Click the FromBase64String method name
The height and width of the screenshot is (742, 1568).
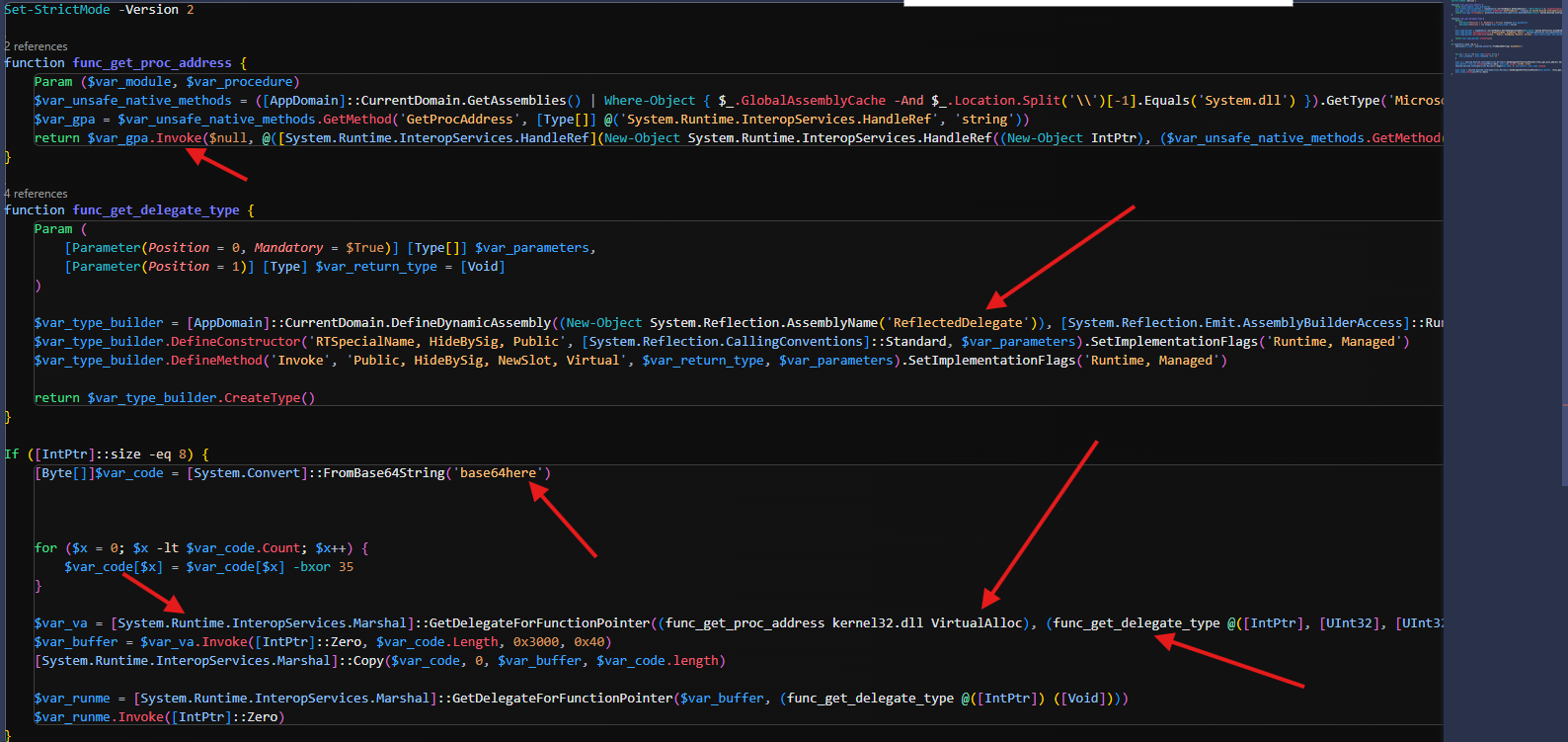pos(384,472)
